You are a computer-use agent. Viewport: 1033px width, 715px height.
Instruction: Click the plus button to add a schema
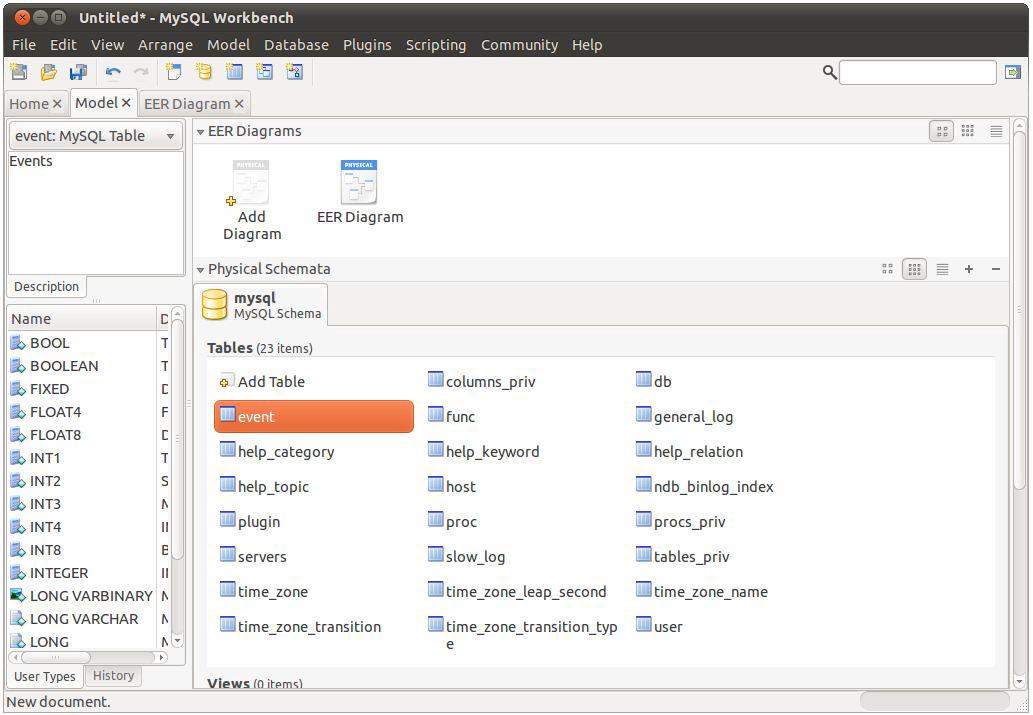pyautogui.click(x=968, y=268)
